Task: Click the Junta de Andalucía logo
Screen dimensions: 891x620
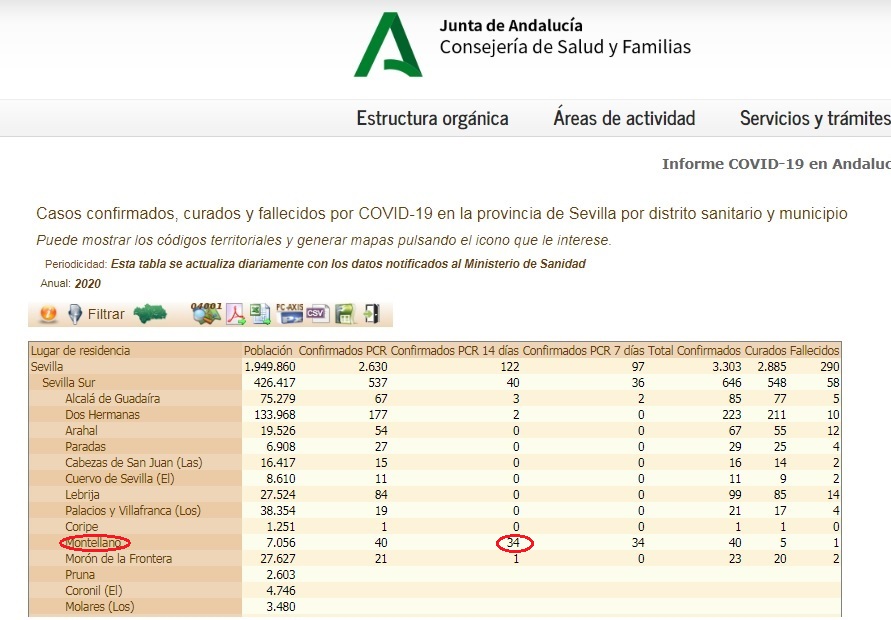Action: click(388, 46)
